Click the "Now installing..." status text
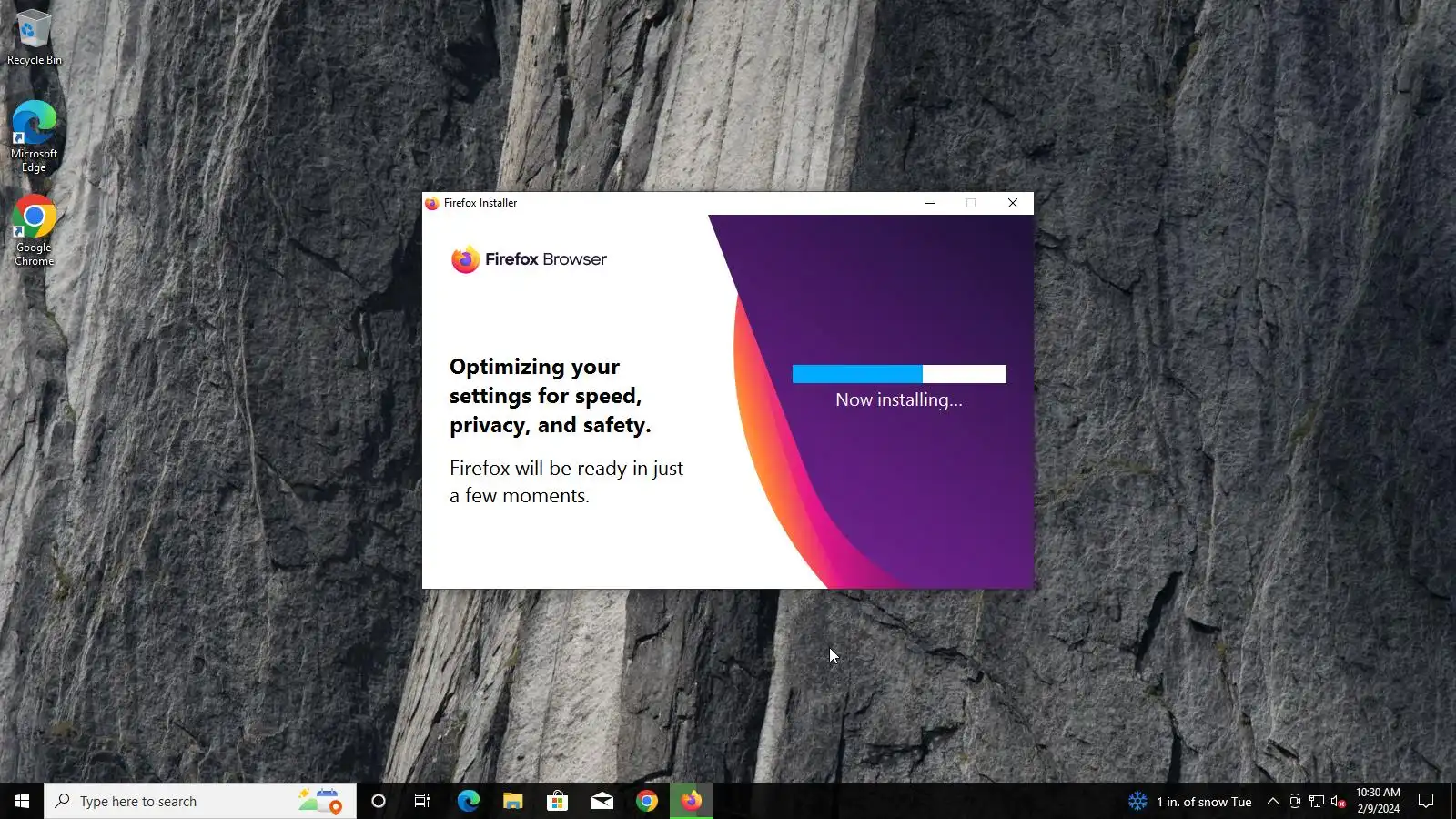 [x=899, y=399]
